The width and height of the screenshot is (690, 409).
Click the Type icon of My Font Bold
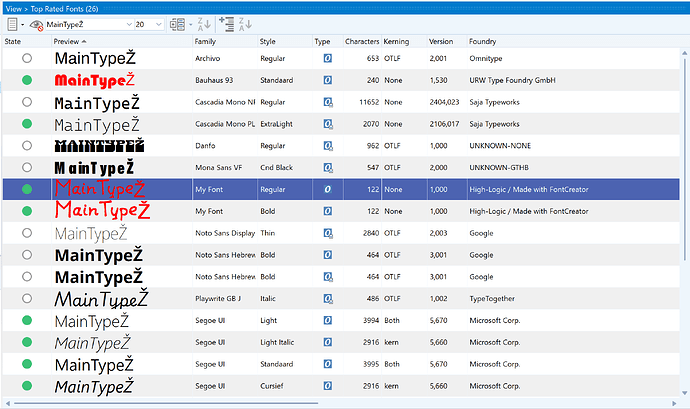[327, 211]
